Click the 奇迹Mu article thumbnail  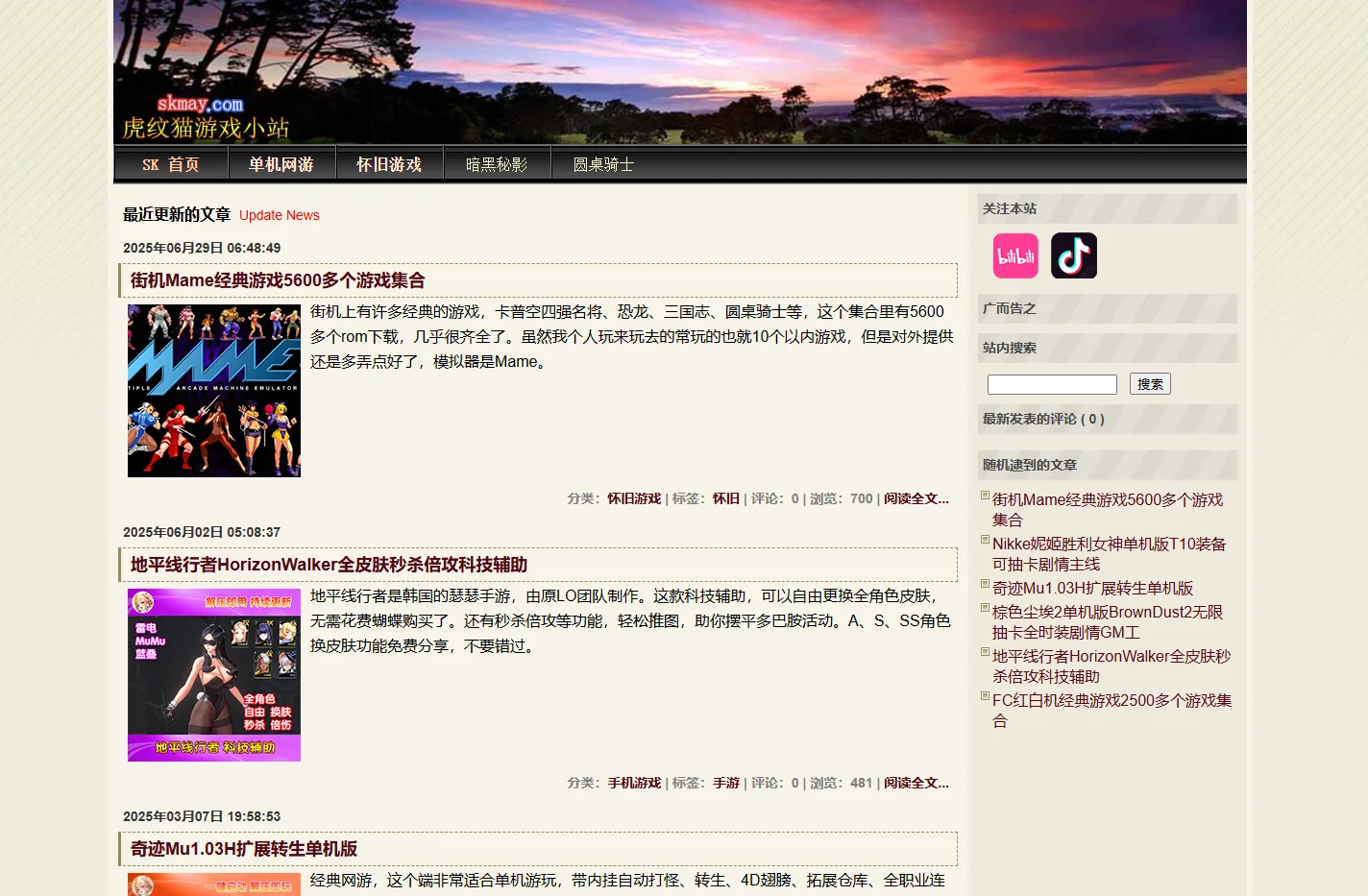coord(214,884)
